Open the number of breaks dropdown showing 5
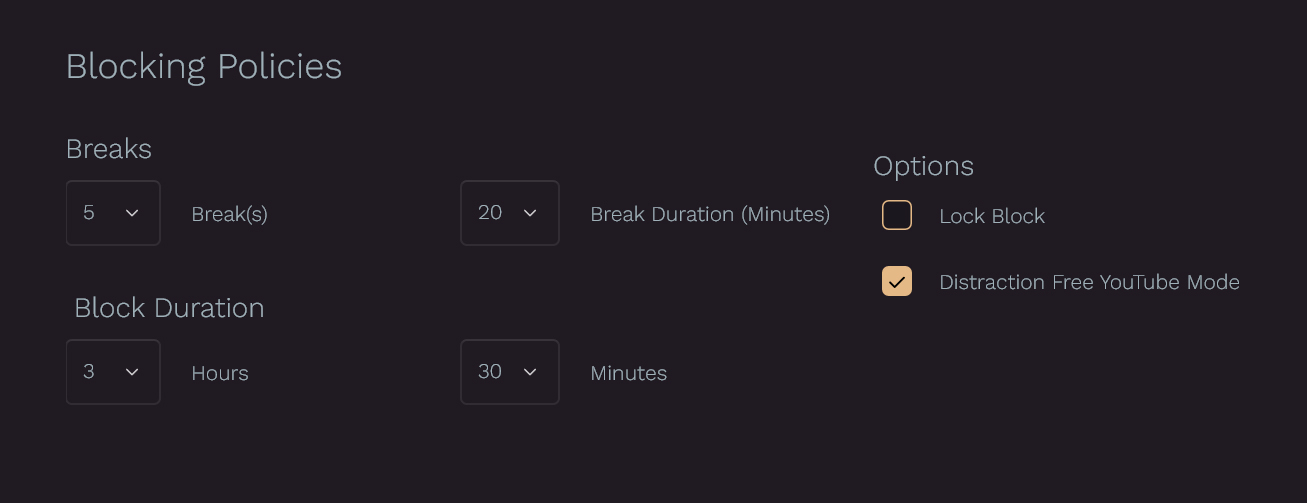1307x503 pixels. 113,213
